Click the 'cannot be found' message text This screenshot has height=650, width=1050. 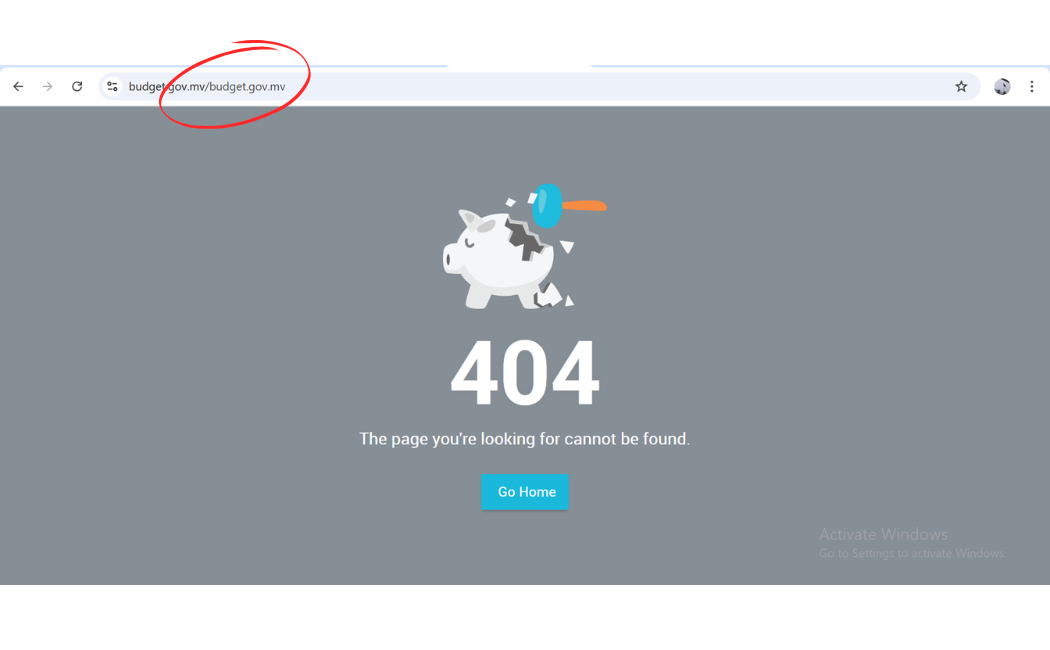coord(626,439)
